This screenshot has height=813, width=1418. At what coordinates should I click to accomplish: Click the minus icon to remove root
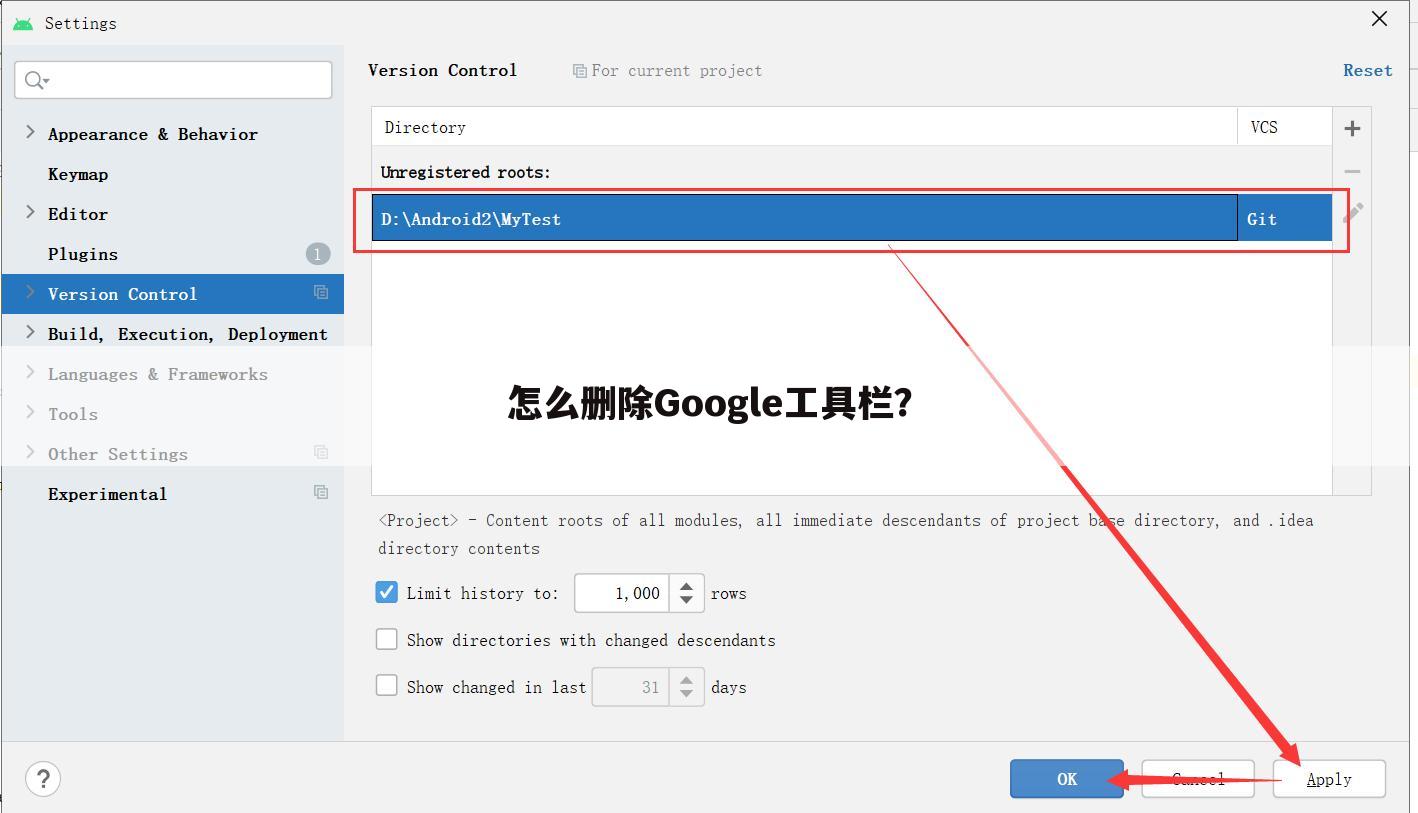coord(1352,171)
